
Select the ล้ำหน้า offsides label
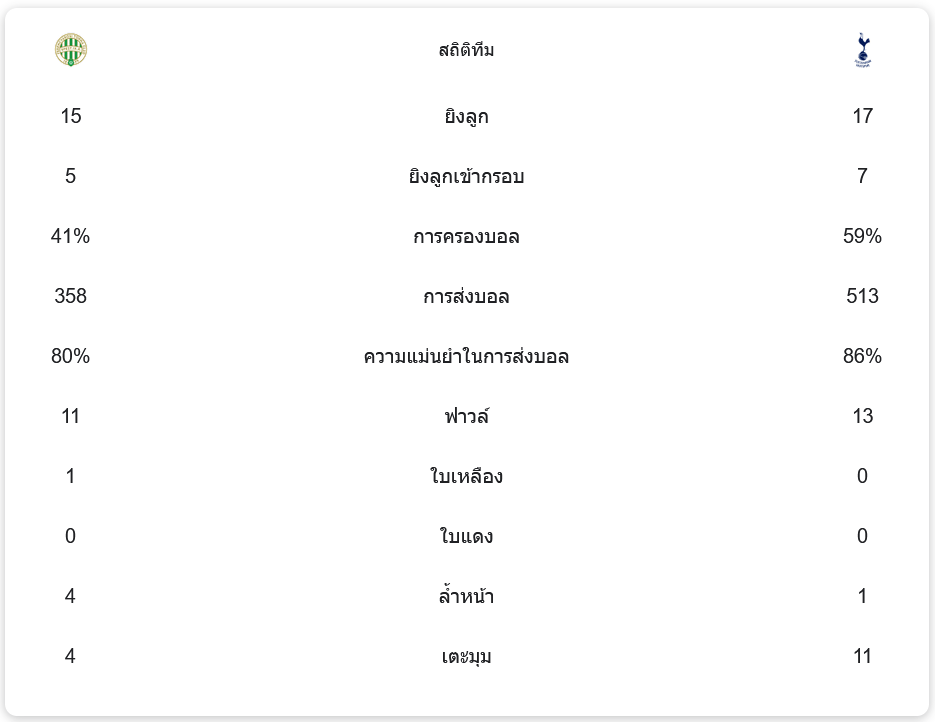click(x=466, y=597)
